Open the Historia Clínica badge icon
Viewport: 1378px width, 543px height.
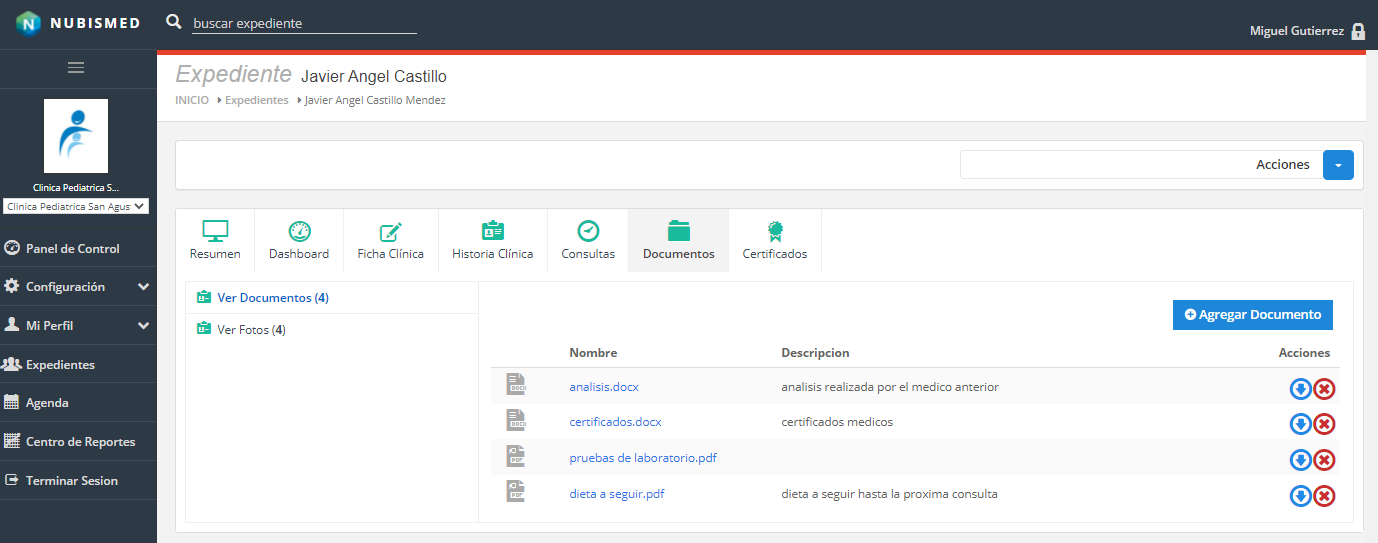(x=493, y=231)
